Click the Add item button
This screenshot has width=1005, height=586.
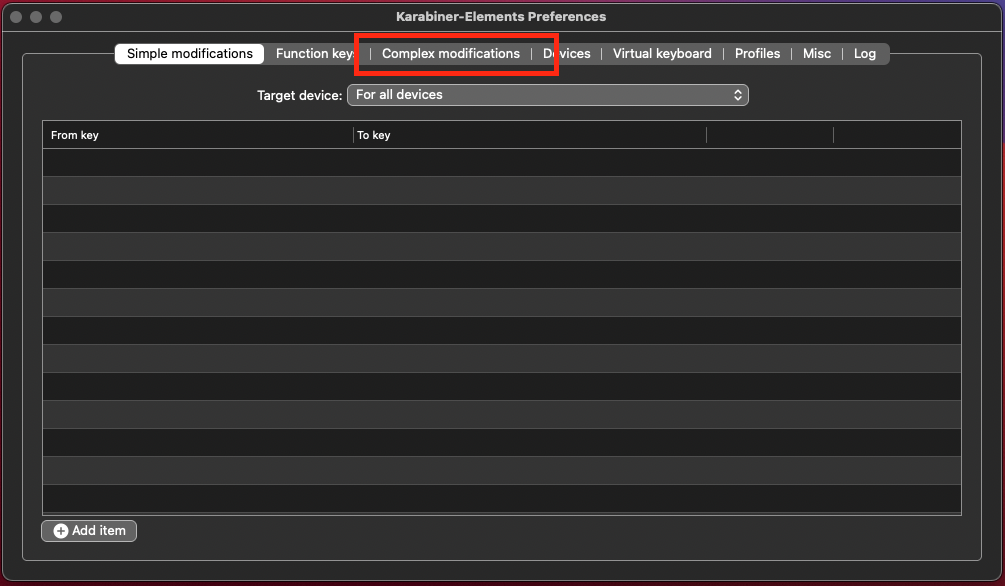tap(89, 531)
